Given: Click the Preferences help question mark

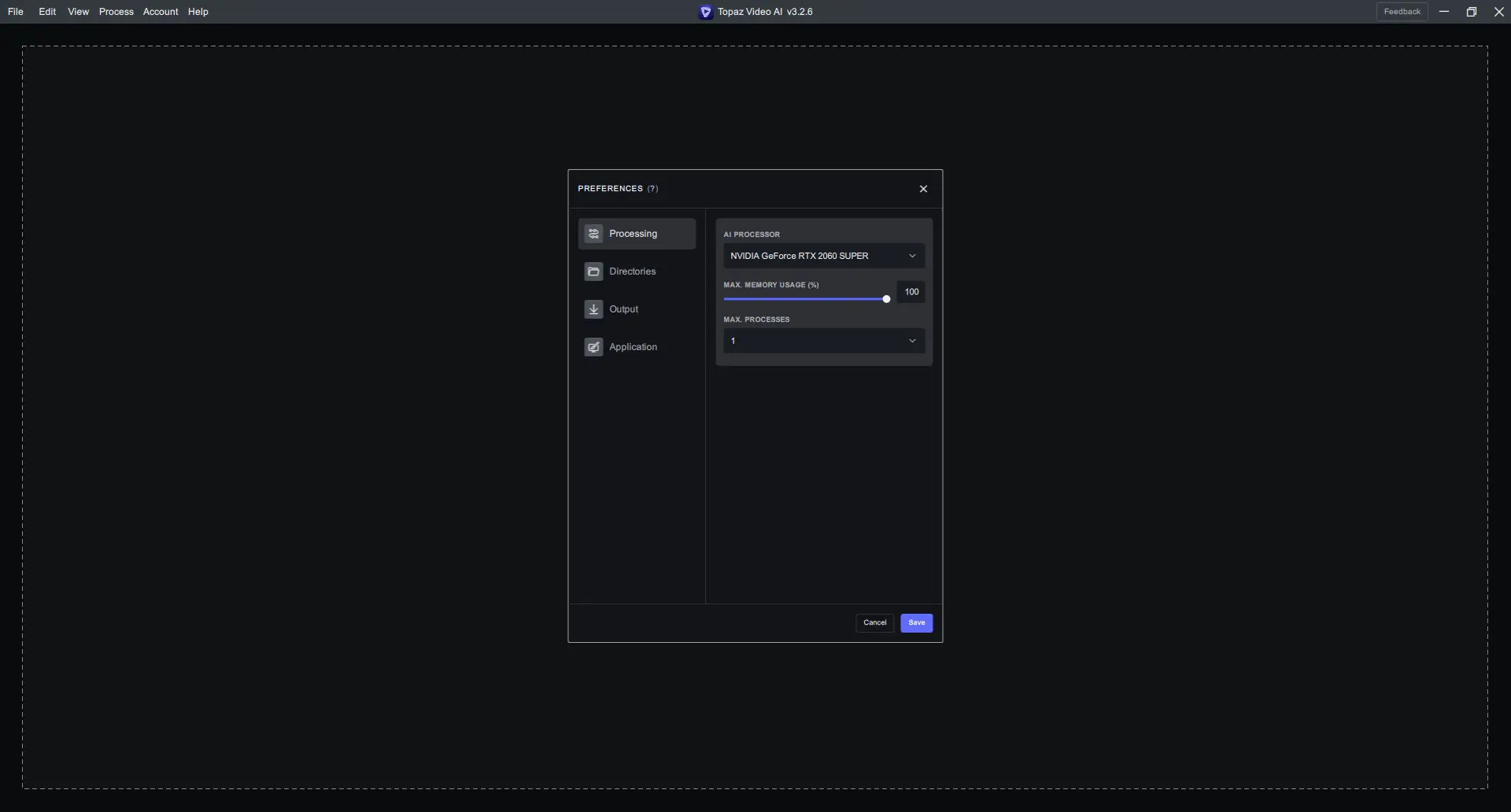Looking at the screenshot, I should tap(652, 189).
